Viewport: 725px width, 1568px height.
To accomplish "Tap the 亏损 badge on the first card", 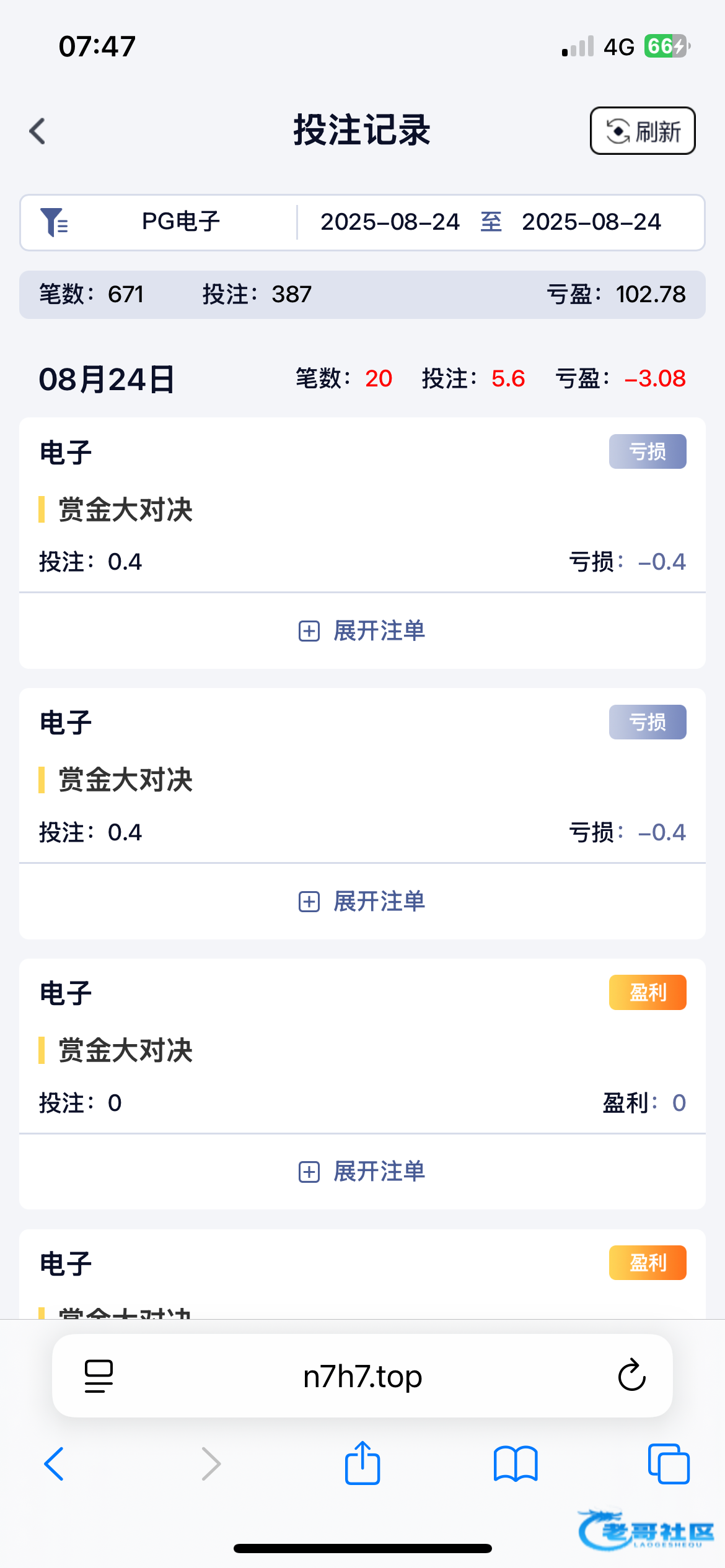I will tap(648, 451).
